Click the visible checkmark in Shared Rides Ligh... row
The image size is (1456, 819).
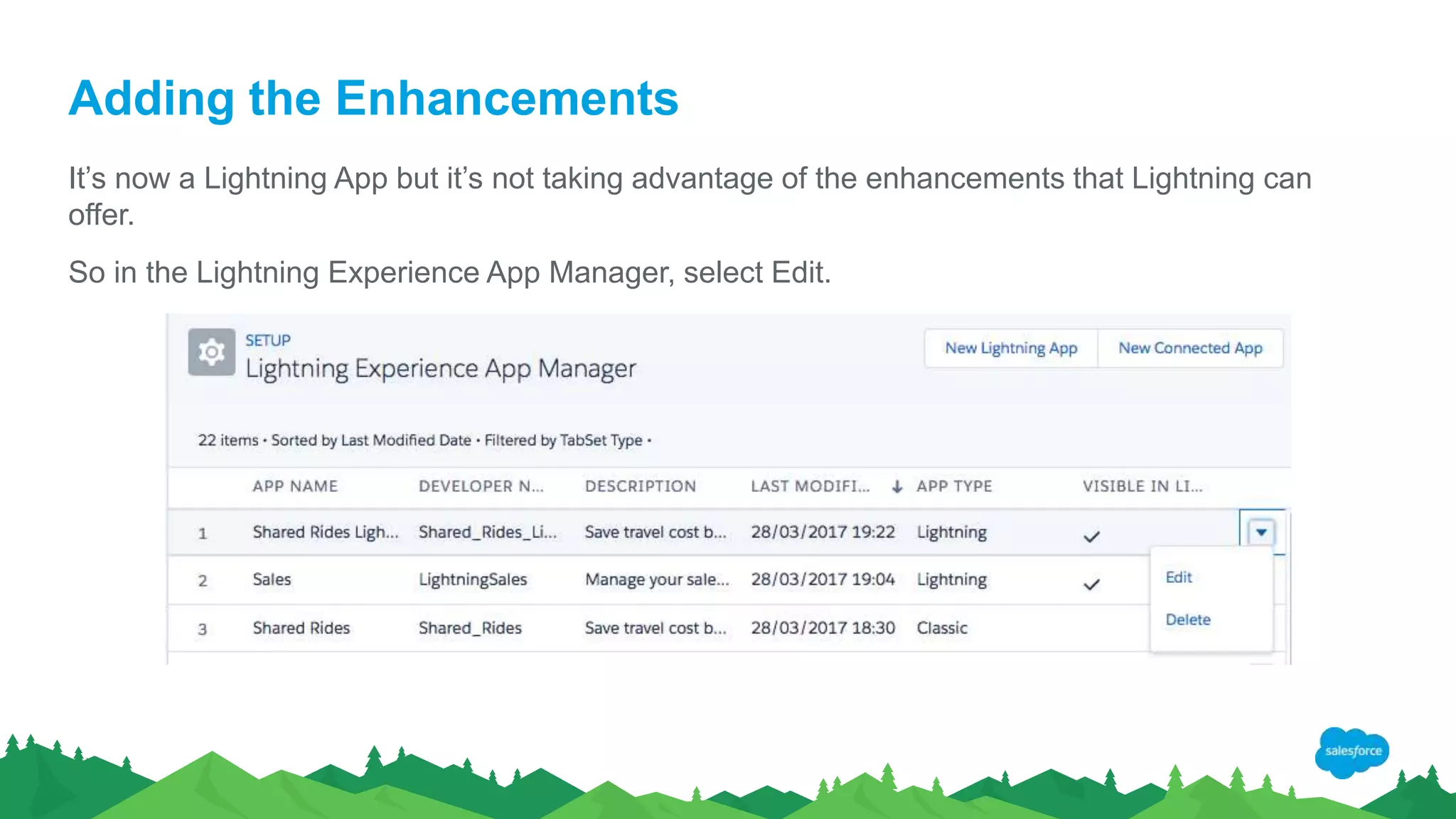tap(1092, 537)
